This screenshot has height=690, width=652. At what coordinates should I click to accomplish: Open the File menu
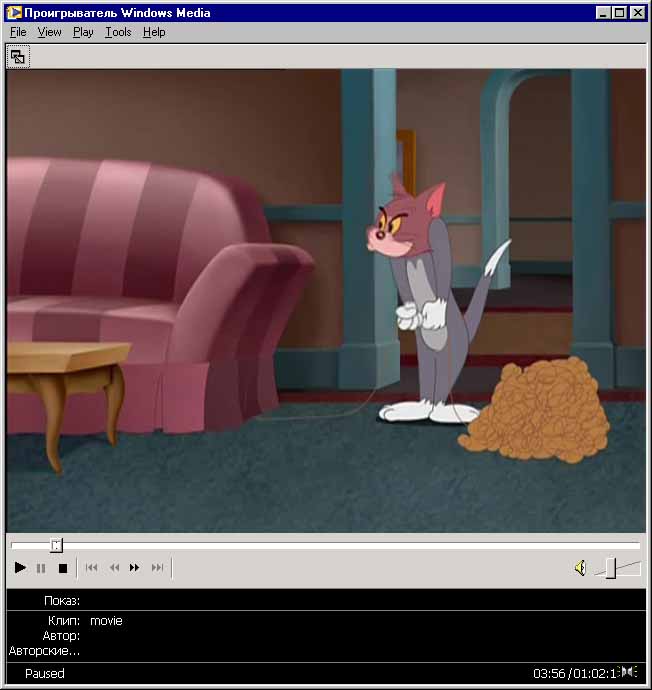coord(18,32)
